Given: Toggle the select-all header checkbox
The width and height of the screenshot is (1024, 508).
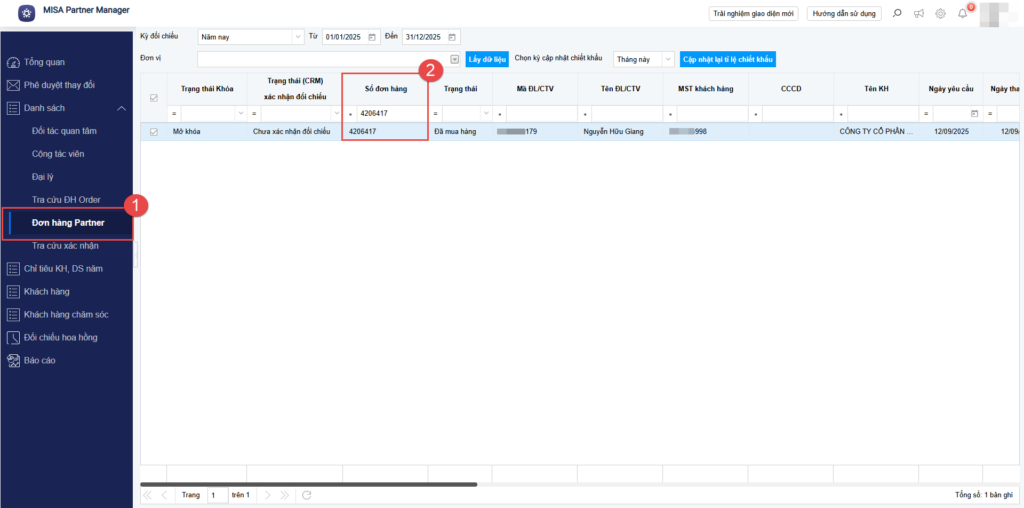Looking at the screenshot, I should [154, 98].
